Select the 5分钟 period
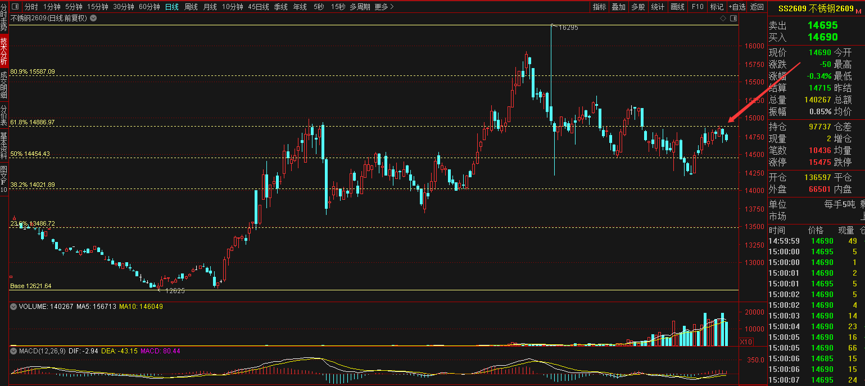 pos(73,7)
